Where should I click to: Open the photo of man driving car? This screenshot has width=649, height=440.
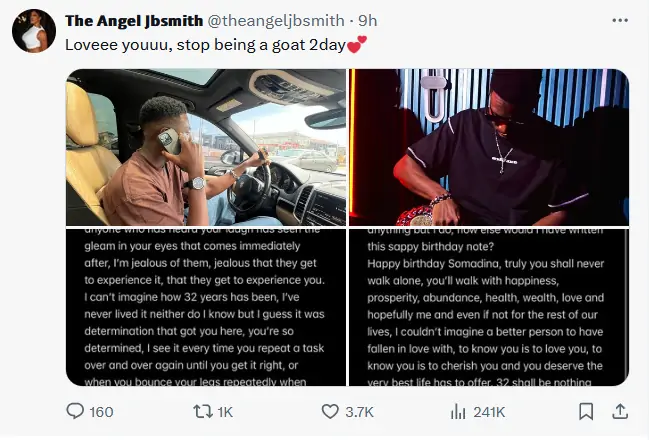click(x=206, y=147)
